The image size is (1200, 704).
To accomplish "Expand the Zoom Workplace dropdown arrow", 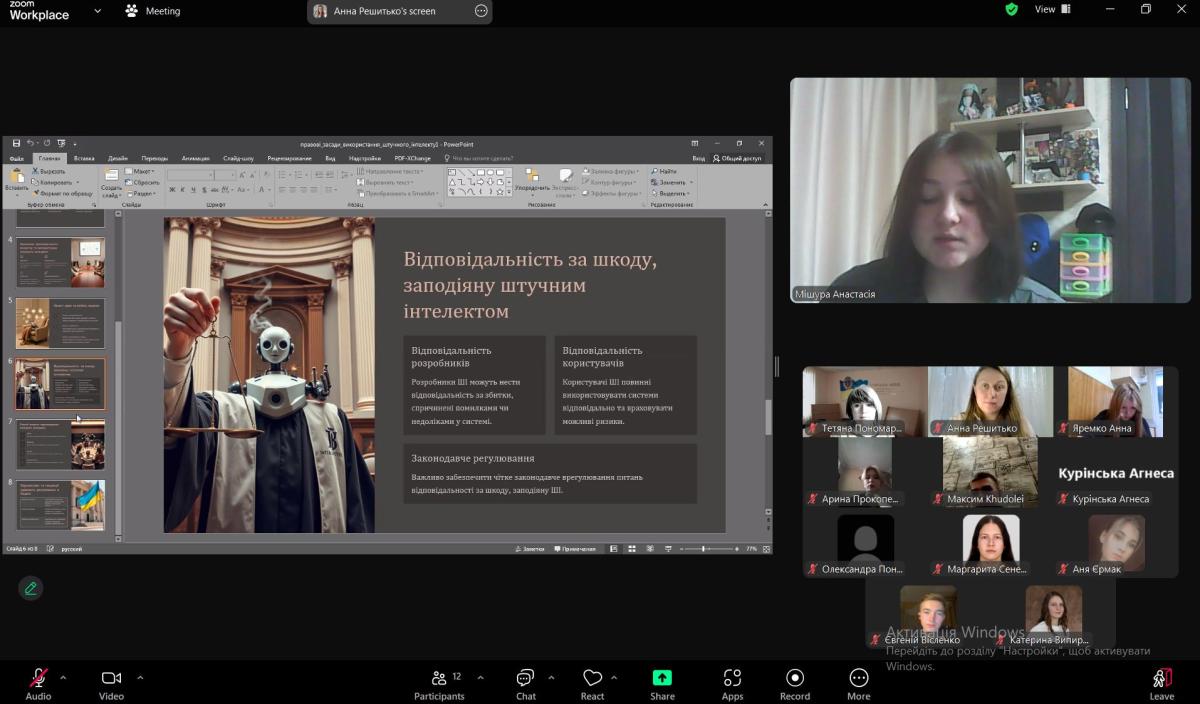I will tap(97, 11).
